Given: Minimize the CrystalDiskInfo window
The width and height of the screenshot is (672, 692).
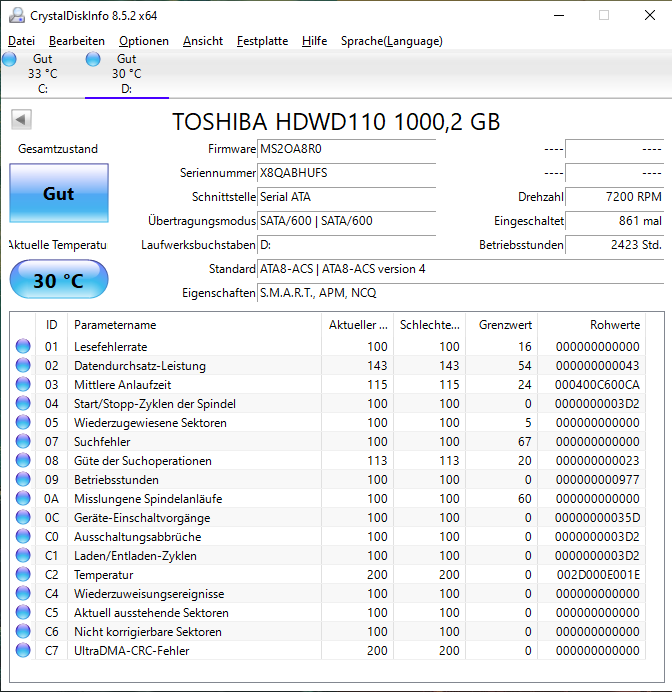Looking at the screenshot, I should click(x=559, y=15).
